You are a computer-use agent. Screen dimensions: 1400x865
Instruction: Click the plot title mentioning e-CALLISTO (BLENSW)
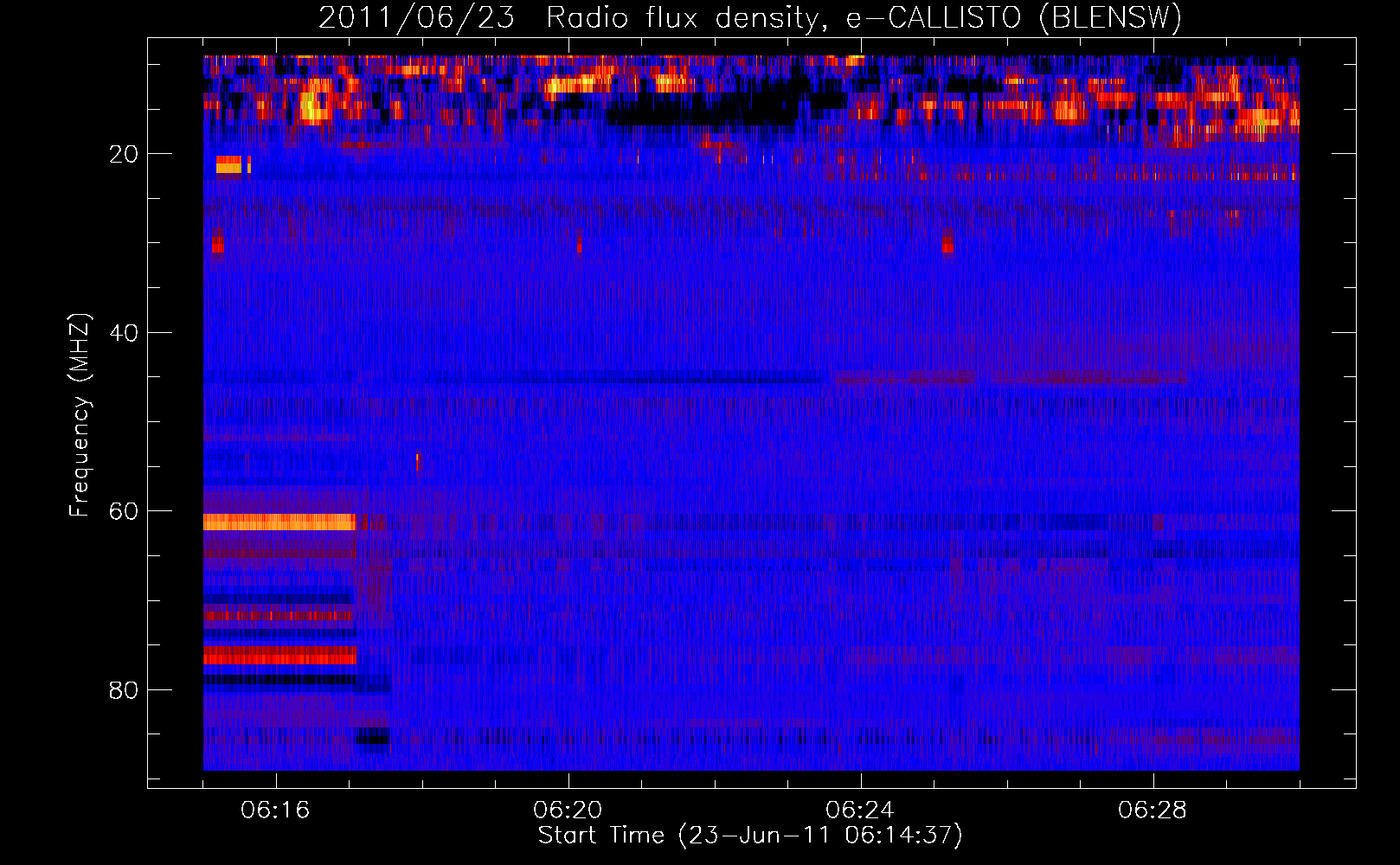point(750,17)
